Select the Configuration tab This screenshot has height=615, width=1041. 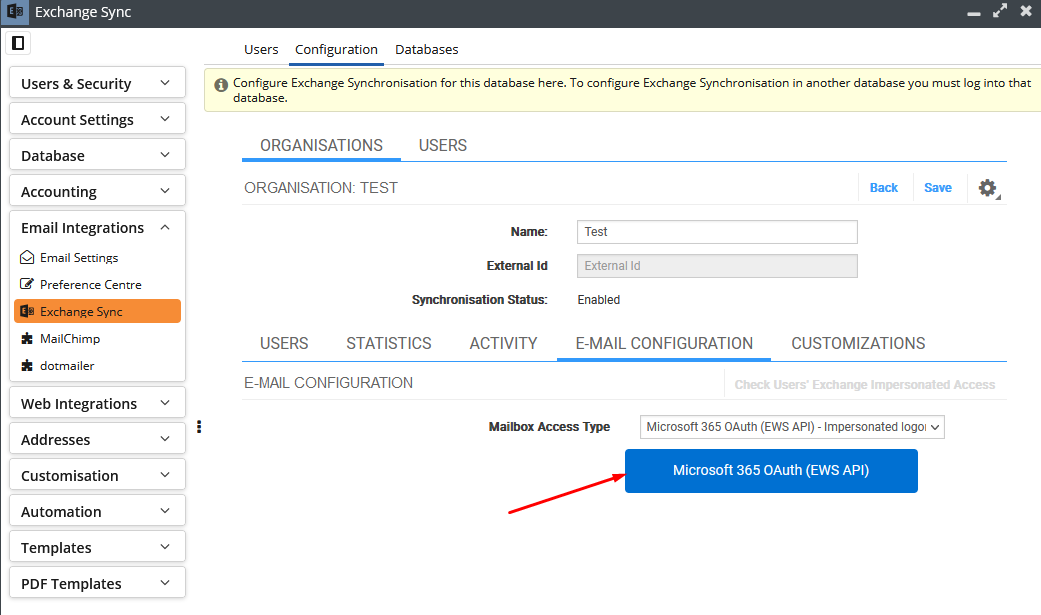[x=336, y=50]
